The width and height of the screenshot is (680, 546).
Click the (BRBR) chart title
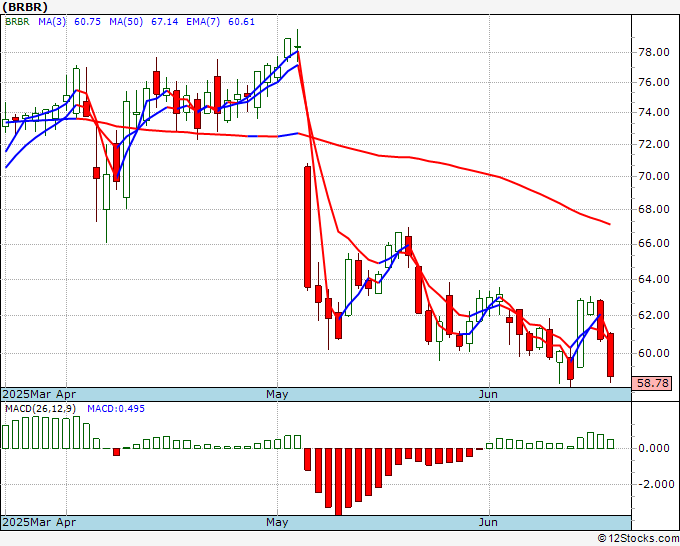coord(25,7)
